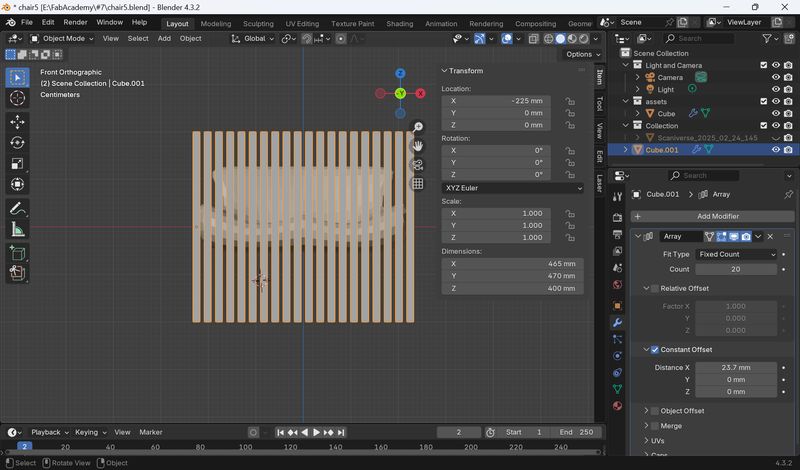Disable the Constant Offset checkbox
Viewport: 800px width, 470px height.
(x=655, y=350)
